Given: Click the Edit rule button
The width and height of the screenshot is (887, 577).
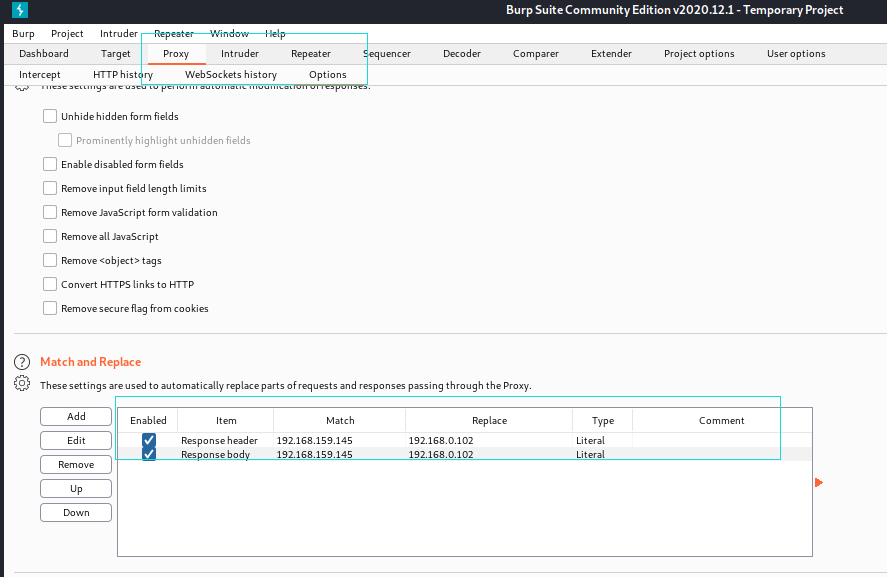Looking at the screenshot, I should 76,440.
